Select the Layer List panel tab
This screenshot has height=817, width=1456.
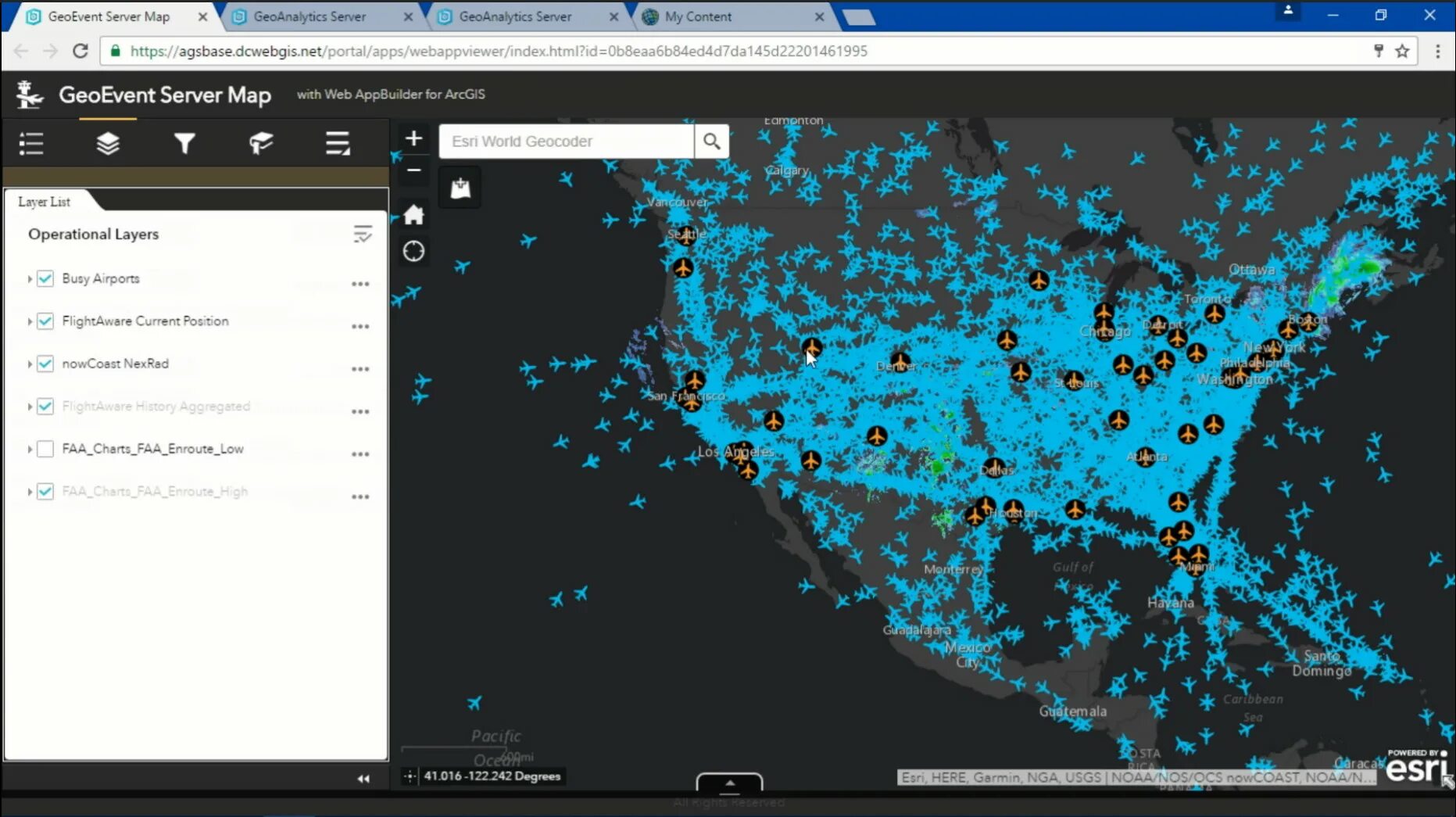45,202
